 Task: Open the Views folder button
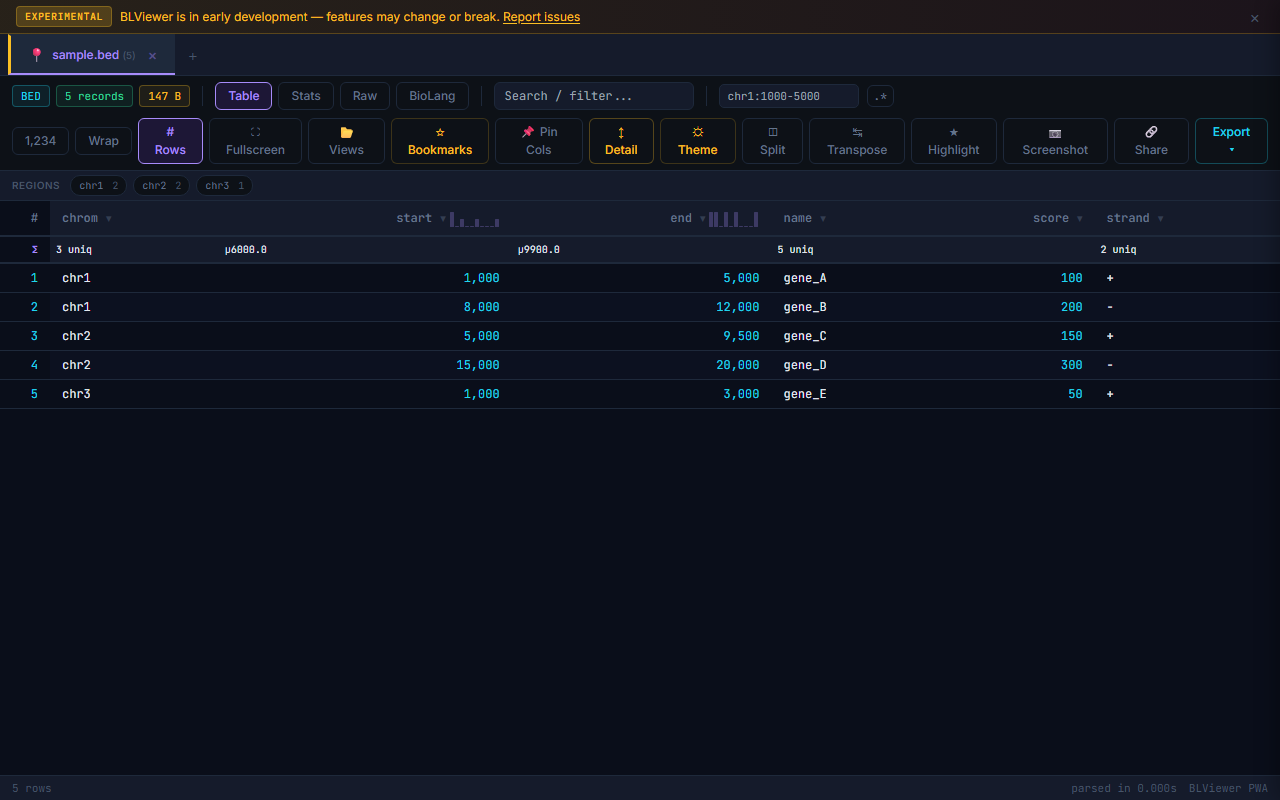coord(346,141)
